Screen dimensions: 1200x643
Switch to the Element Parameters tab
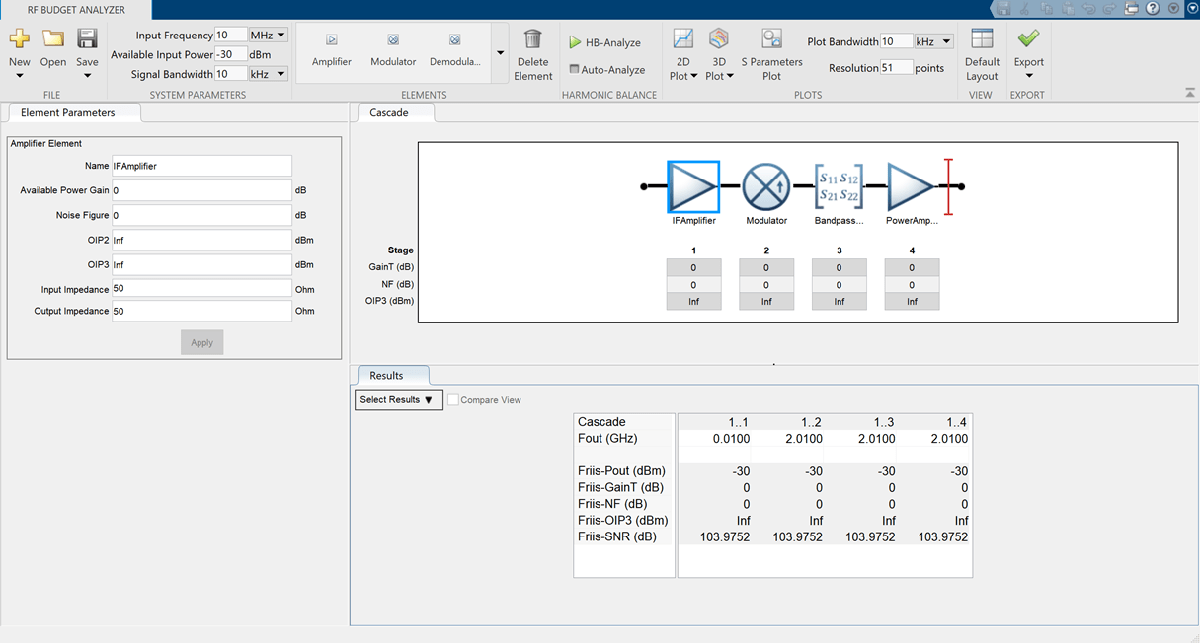click(x=68, y=113)
